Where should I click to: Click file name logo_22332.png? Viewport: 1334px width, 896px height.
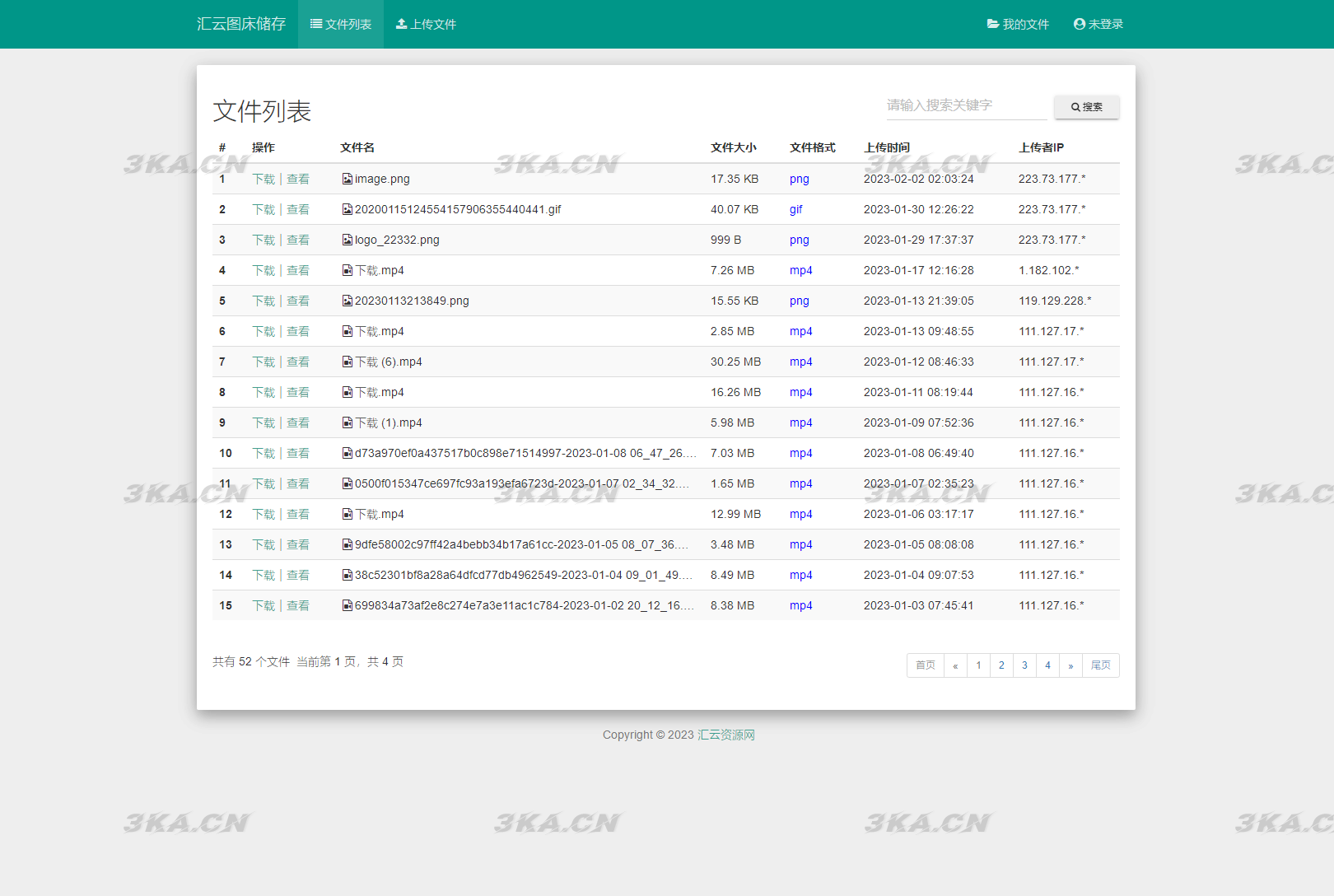click(397, 240)
